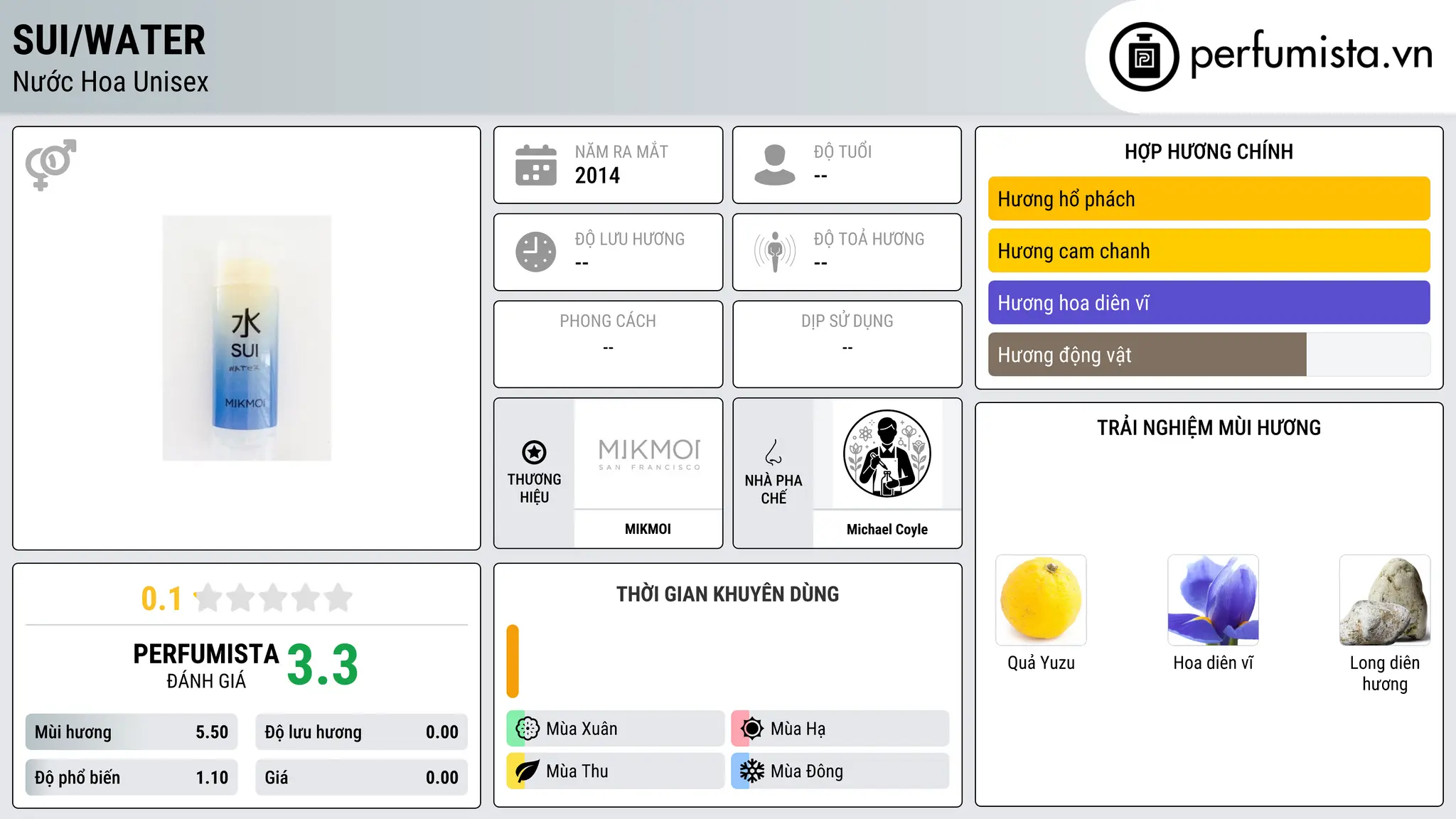
Task: Click the ĐỘ TUỔI label
Action: 842,151
